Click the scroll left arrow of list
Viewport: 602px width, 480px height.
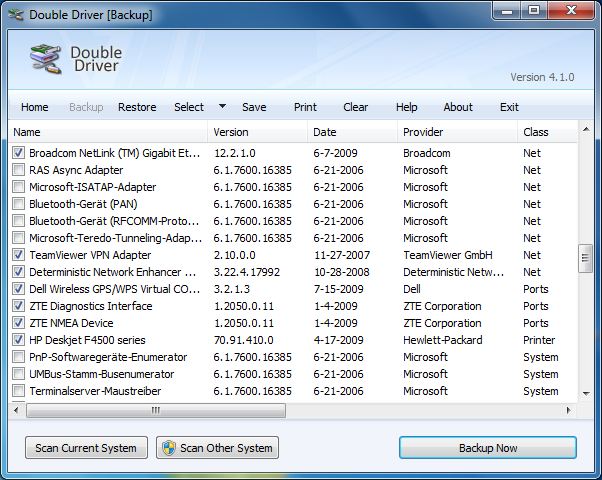16,410
